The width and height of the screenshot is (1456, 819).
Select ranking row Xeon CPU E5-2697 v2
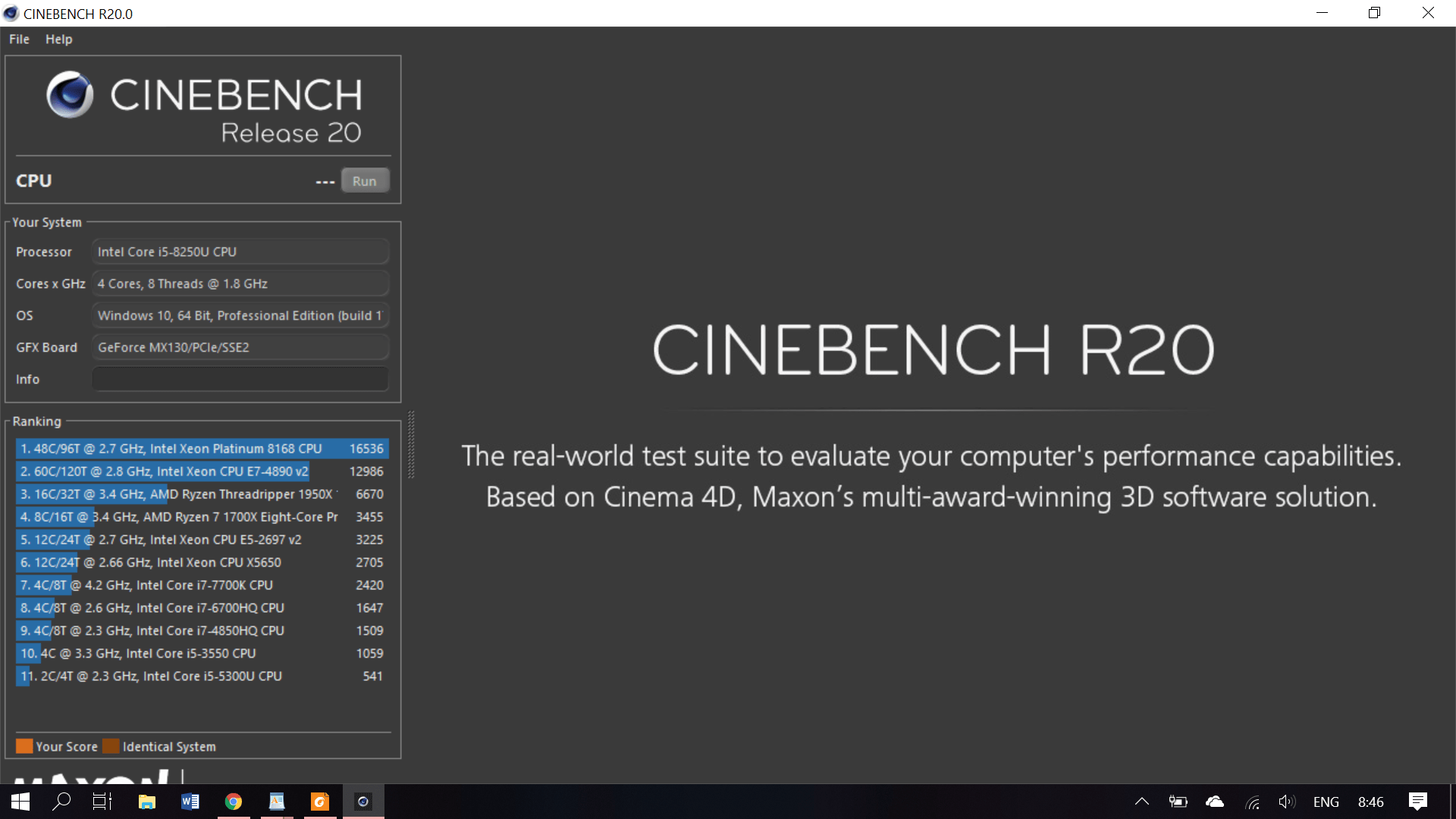point(202,540)
